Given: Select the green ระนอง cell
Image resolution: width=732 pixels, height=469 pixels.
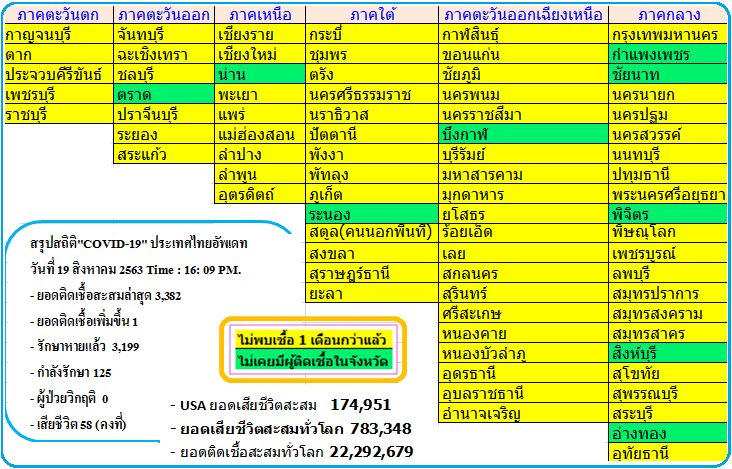Looking at the screenshot, I should (x=372, y=214).
